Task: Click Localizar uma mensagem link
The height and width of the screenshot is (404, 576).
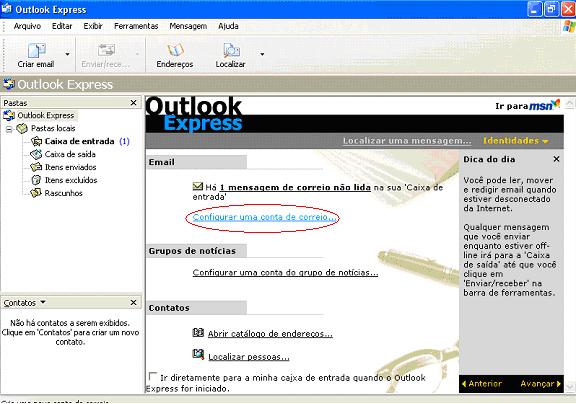Action: pos(407,141)
